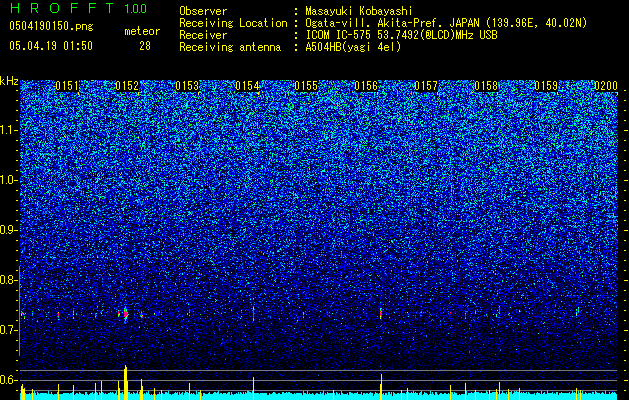629x400 pixels.
Task: Click the Receiving Location value Ogata-vill. Akita-Pref.
Action: click(446, 23)
